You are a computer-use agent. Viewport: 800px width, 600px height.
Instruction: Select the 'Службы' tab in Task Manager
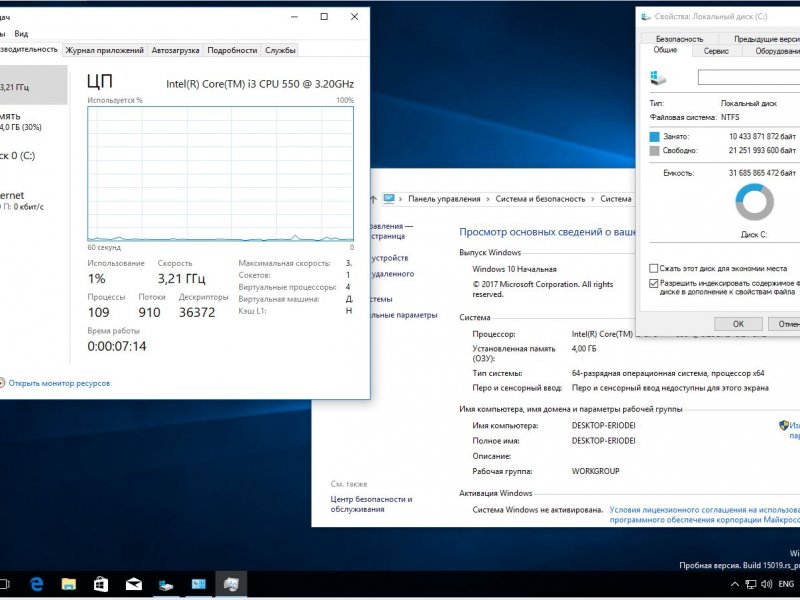pyautogui.click(x=280, y=50)
